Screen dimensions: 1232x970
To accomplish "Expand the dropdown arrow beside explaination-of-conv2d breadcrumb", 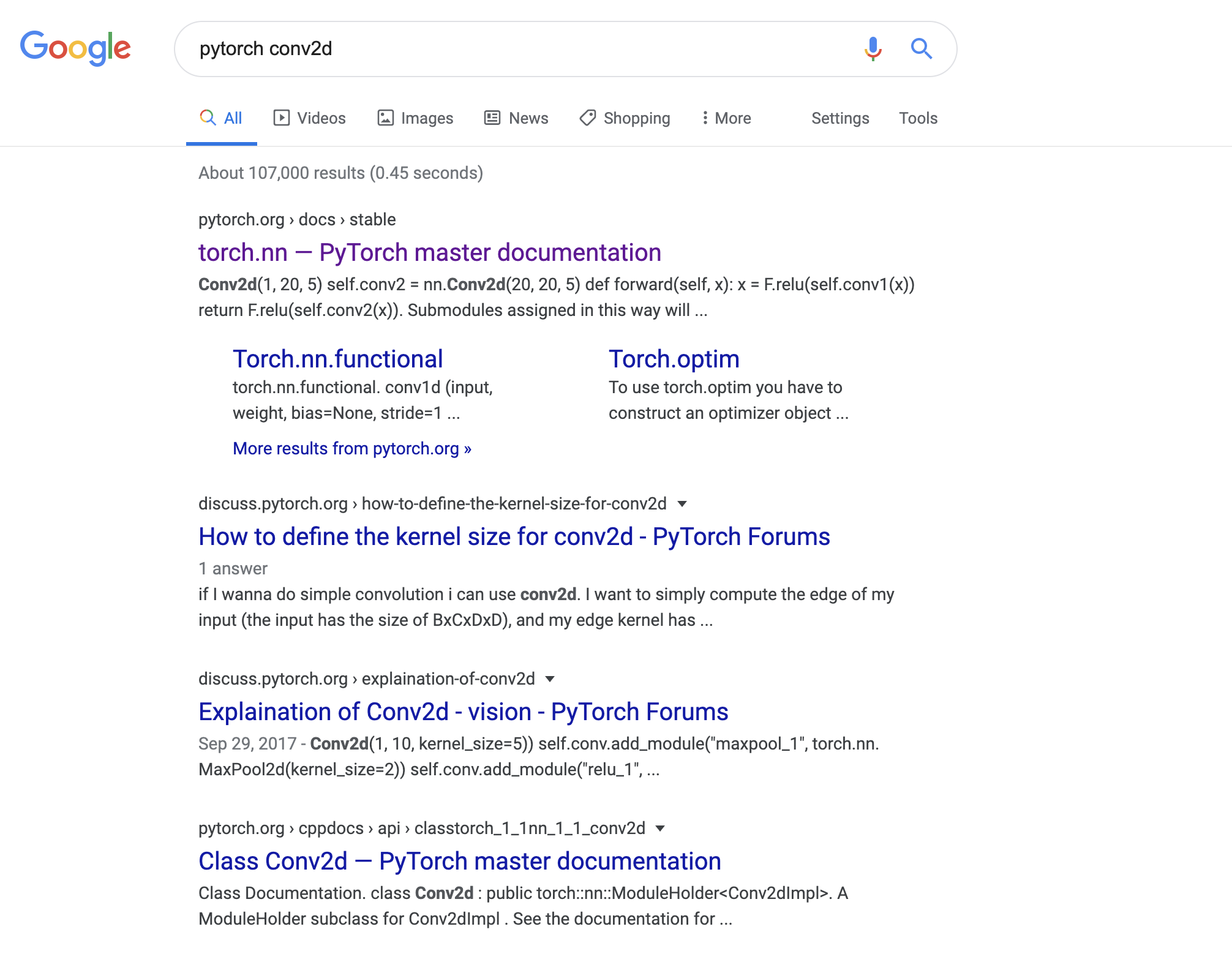I will [x=549, y=679].
